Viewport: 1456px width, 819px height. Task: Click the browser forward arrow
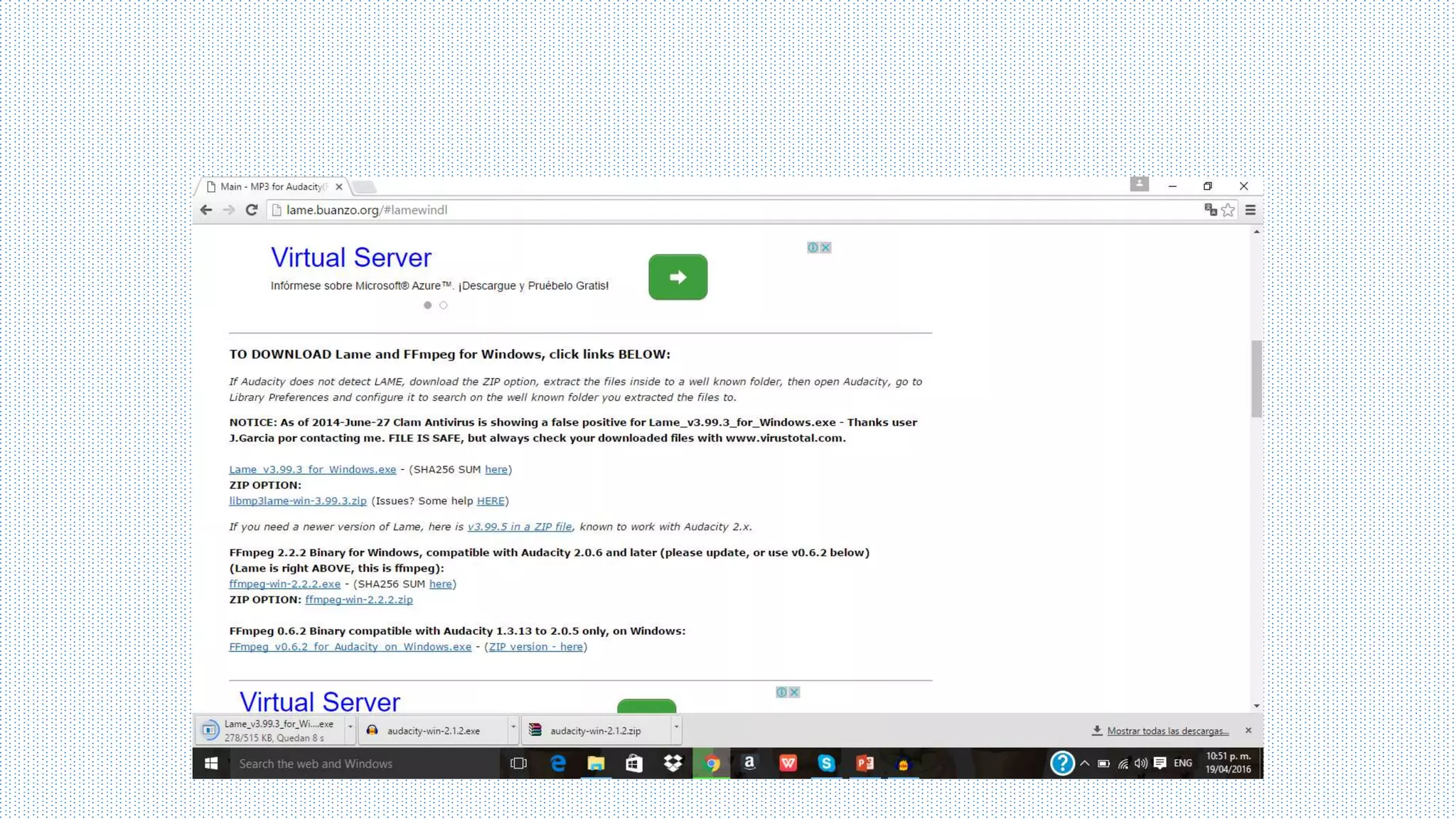228,210
